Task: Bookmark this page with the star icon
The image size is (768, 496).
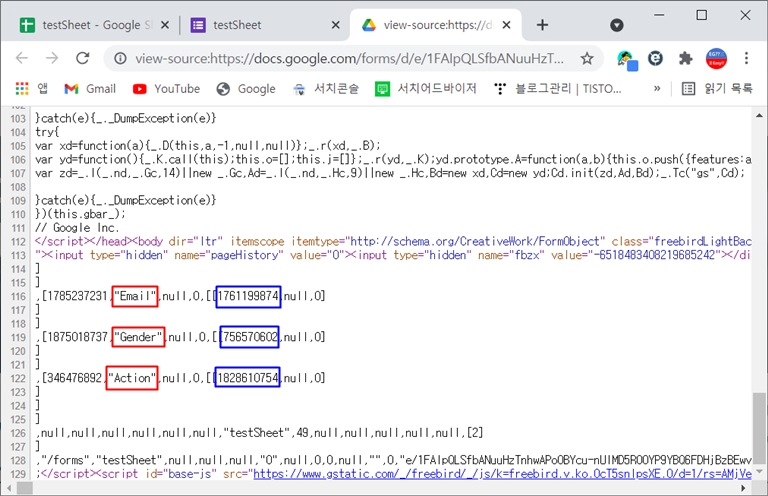Action: (x=587, y=59)
